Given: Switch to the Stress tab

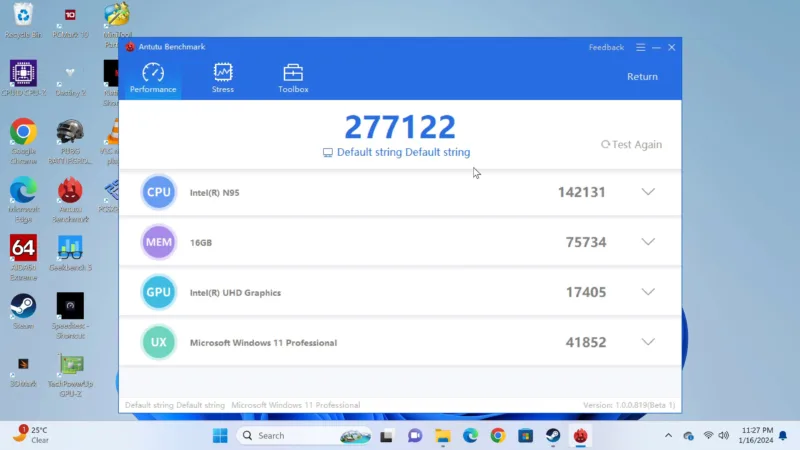Looking at the screenshot, I should 223,78.
